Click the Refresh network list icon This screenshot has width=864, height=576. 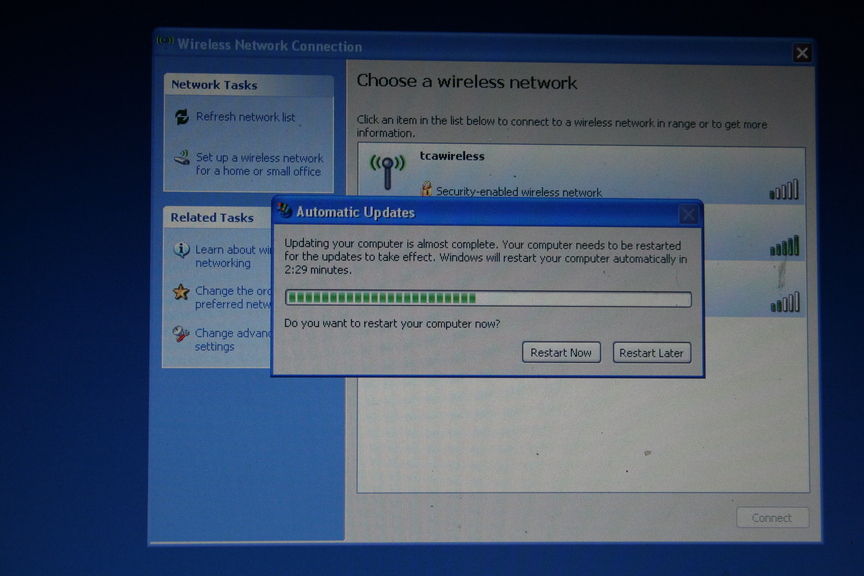point(182,117)
